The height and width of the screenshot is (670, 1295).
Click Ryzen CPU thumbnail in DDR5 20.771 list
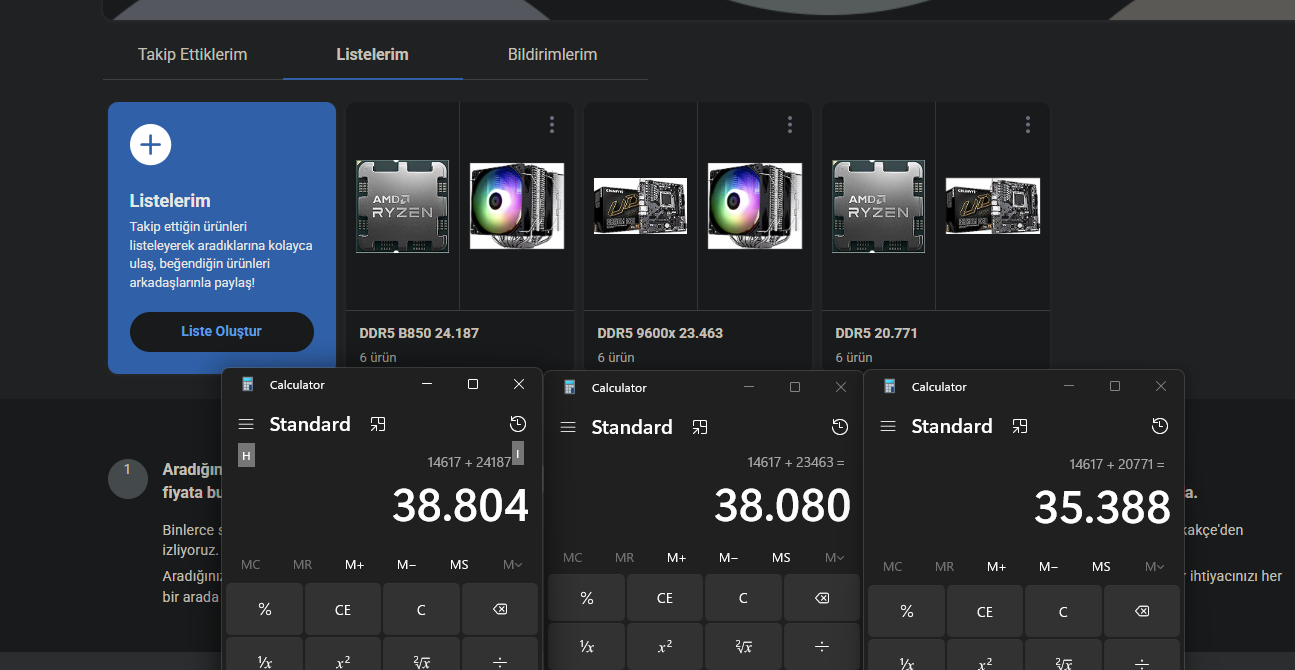point(878,206)
